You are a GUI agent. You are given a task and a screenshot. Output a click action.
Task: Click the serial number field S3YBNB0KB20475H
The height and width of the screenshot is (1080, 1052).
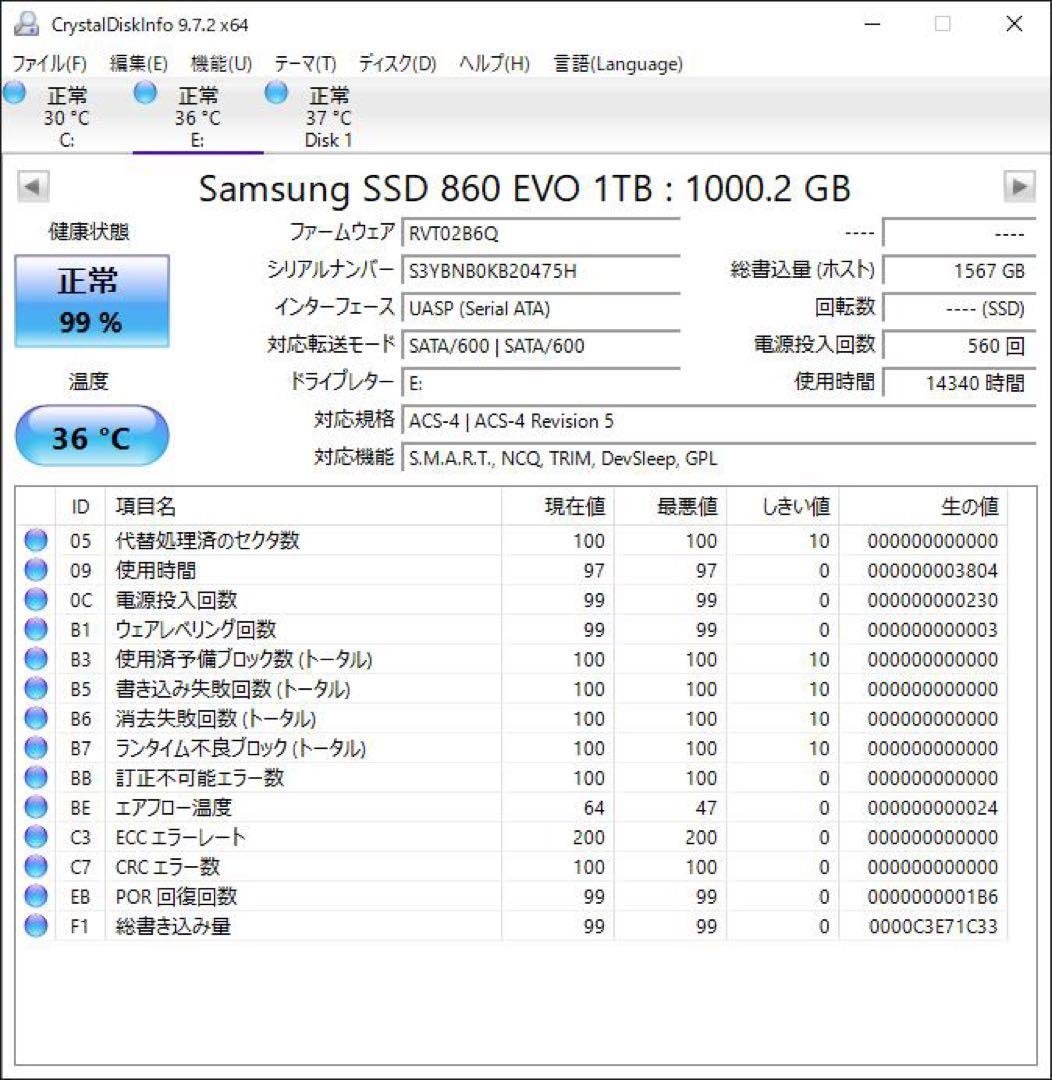click(541, 271)
